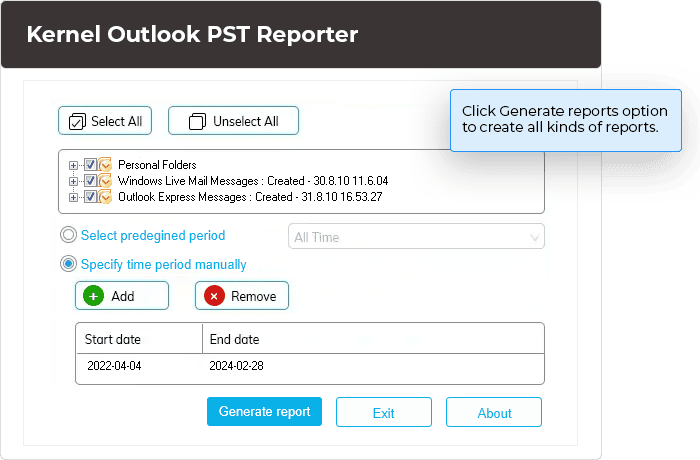Click the Generate report button

pos(264,411)
